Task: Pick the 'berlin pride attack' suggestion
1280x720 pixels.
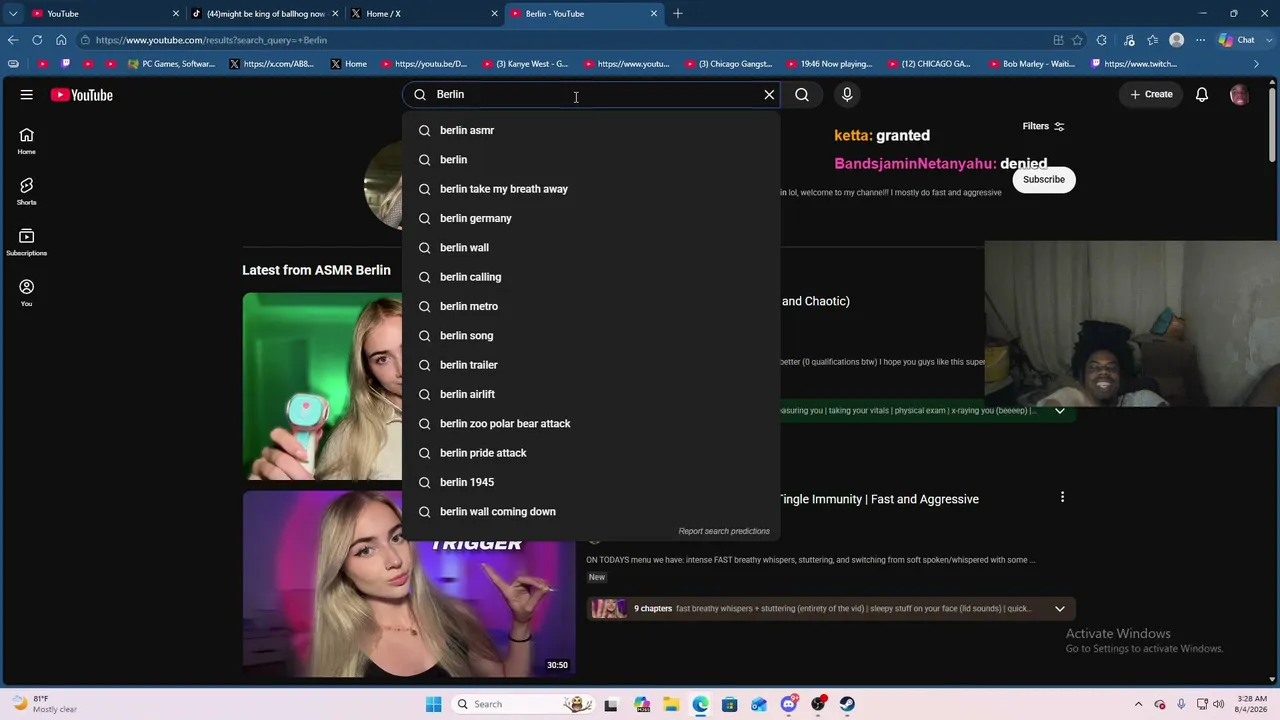Action: [591, 453]
